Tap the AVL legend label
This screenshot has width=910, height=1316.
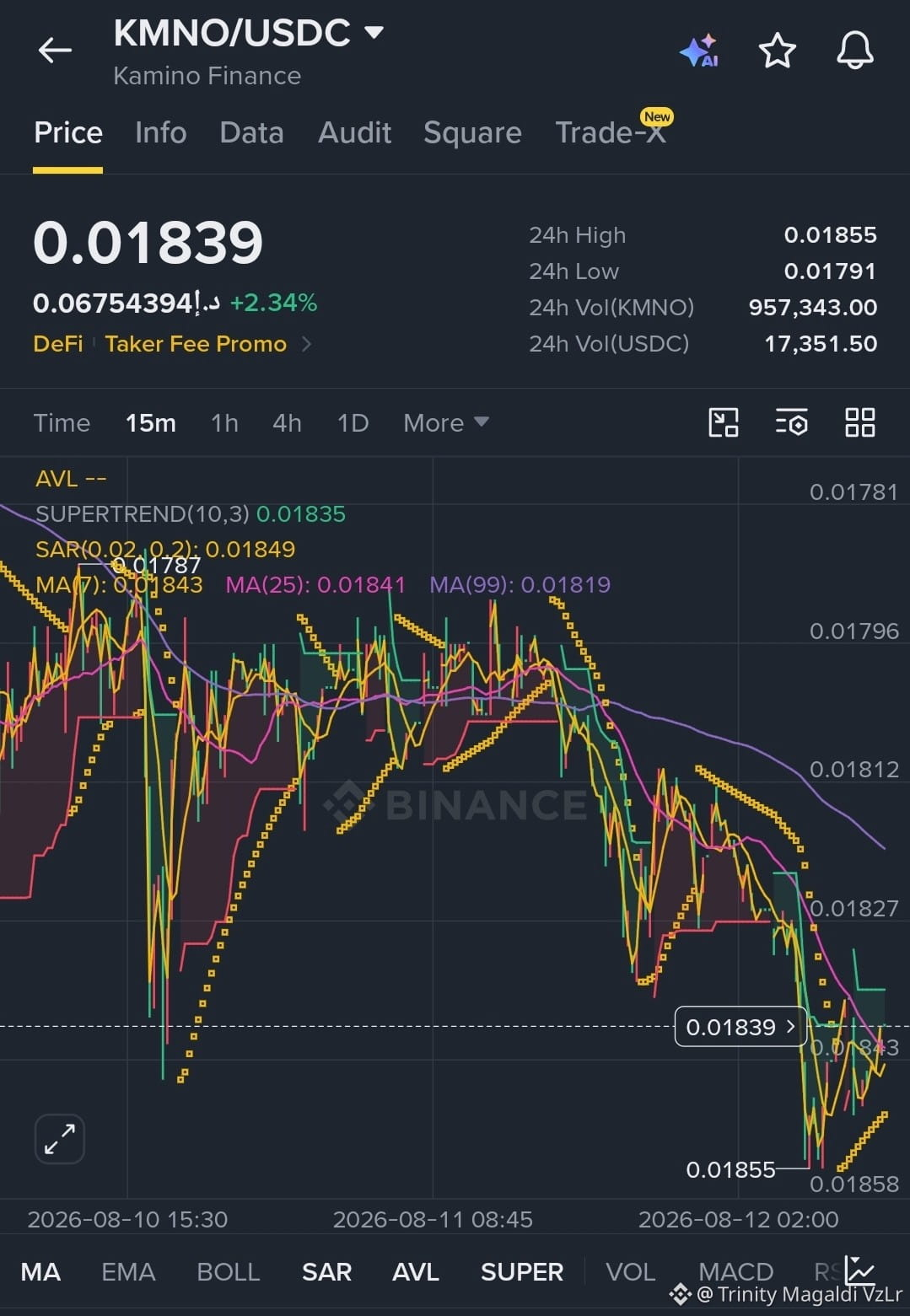pos(71,479)
